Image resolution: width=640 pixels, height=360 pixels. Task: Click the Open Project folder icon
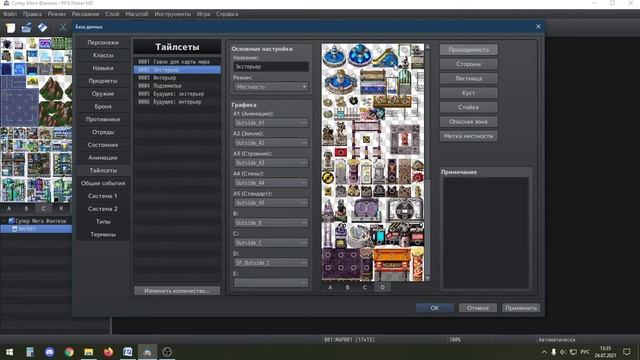tap(27, 28)
